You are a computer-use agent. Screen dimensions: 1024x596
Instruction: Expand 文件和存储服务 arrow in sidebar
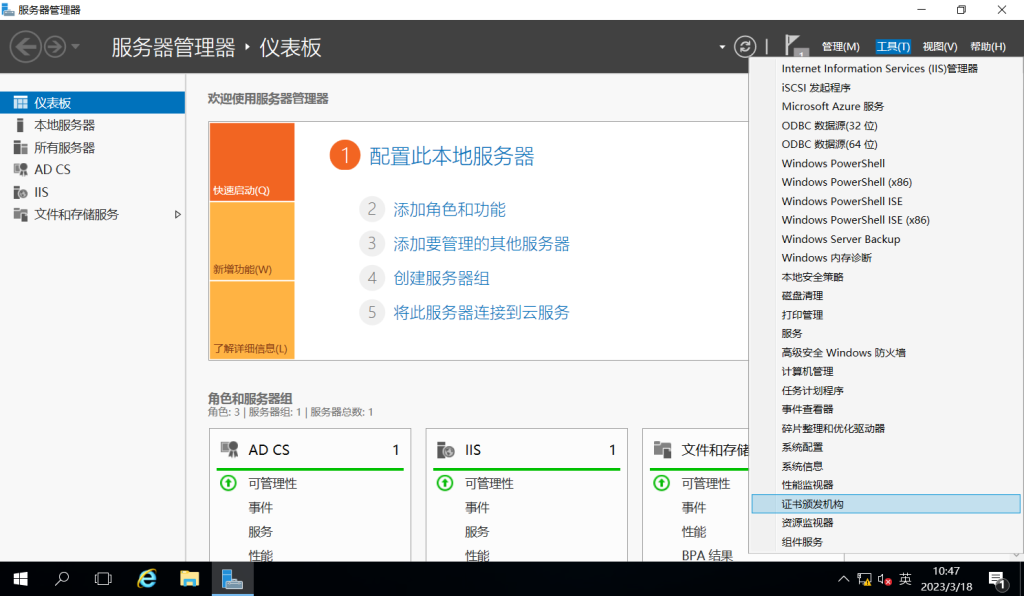(x=177, y=214)
